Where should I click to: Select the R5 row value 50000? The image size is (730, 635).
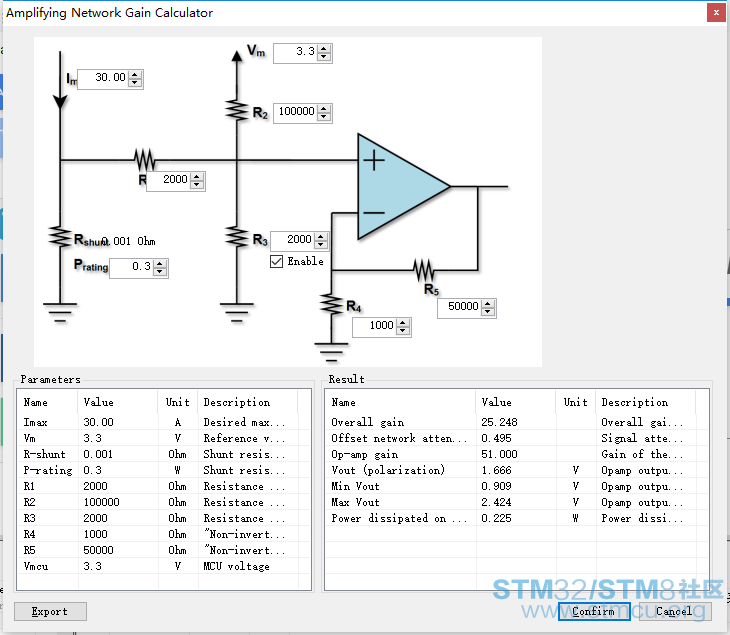point(98,550)
